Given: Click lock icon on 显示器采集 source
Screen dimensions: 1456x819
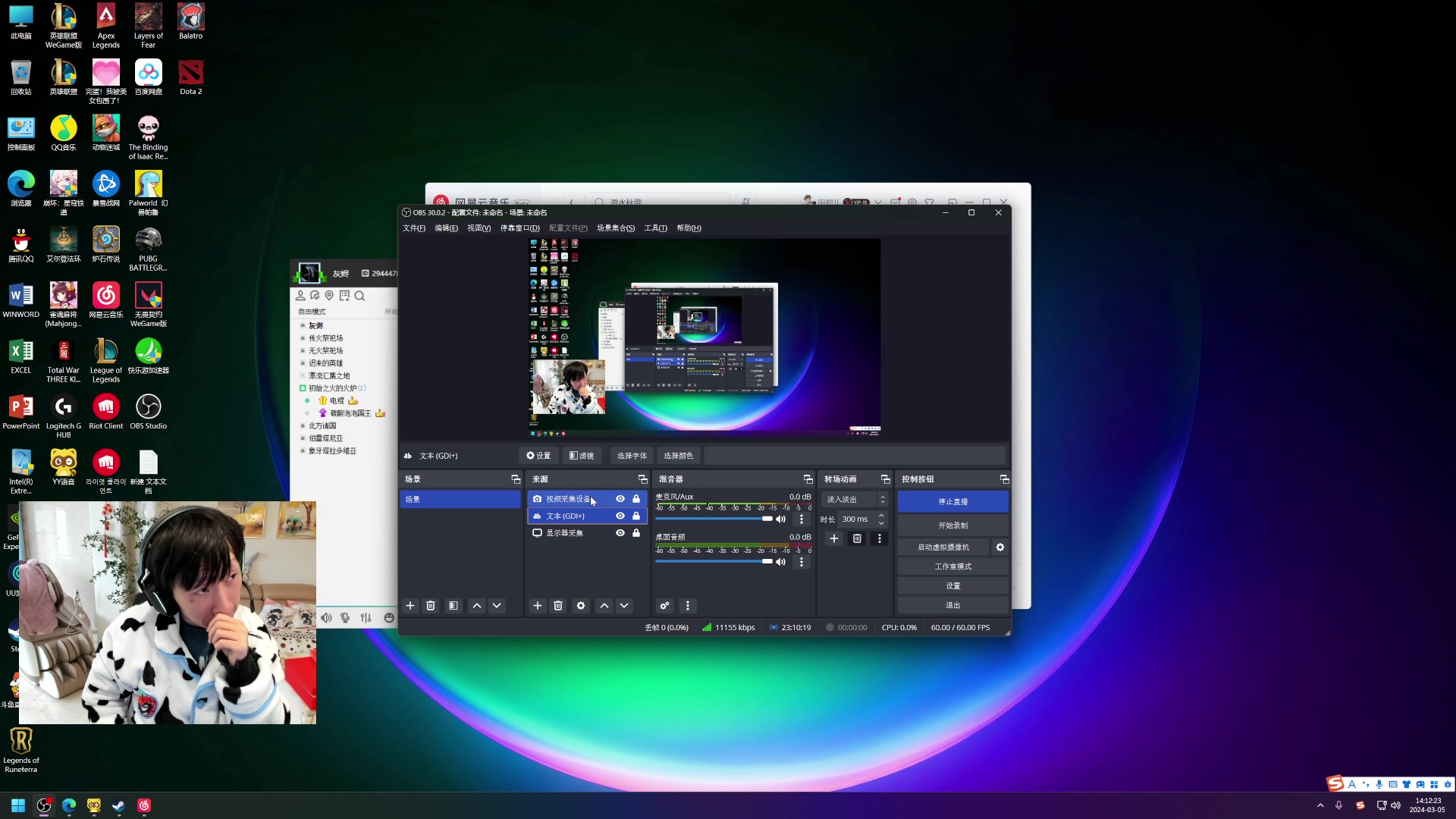Looking at the screenshot, I should point(636,532).
